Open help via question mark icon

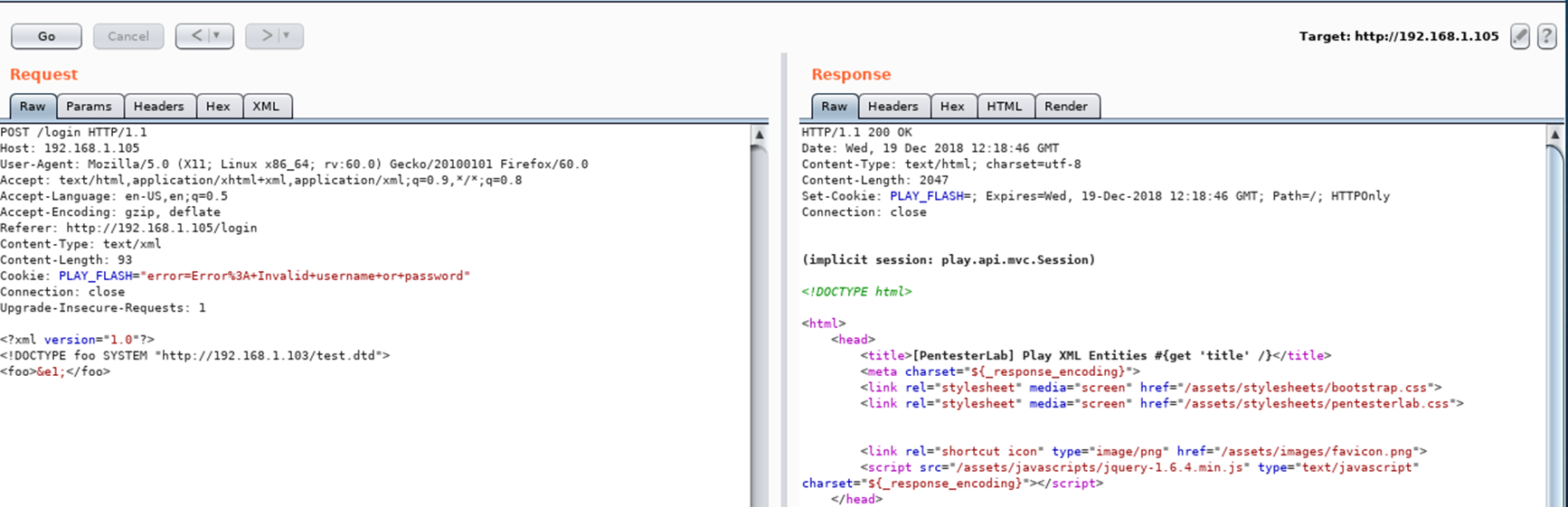1547,36
